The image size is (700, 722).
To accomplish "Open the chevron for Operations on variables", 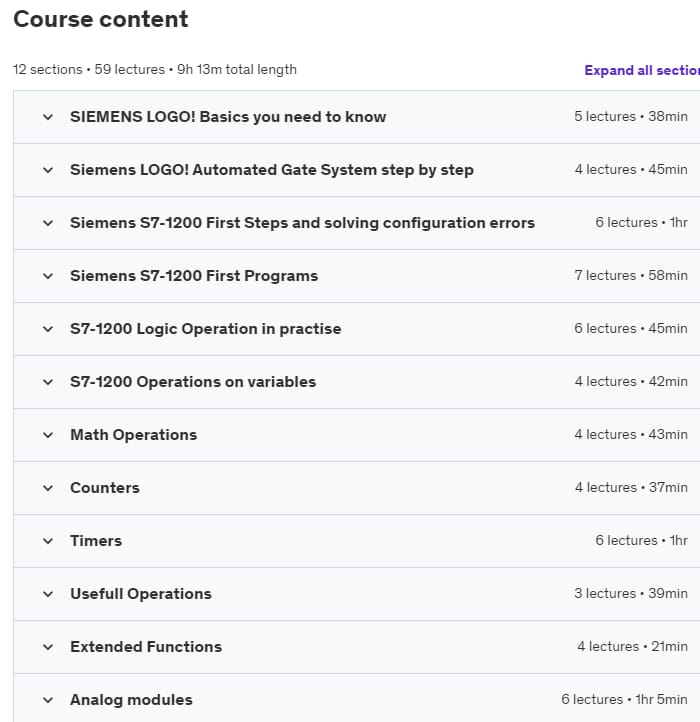I will [47, 382].
